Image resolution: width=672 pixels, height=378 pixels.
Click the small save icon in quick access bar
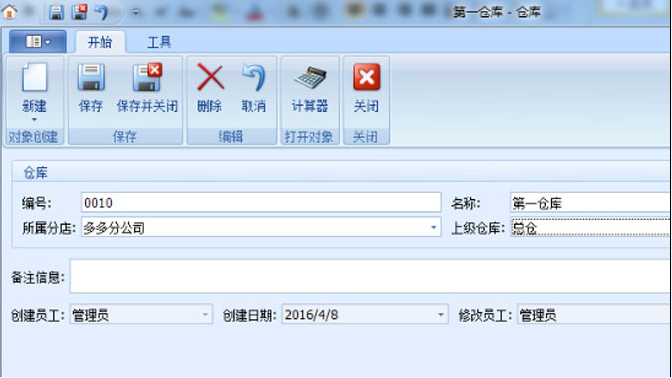coord(56,12)
